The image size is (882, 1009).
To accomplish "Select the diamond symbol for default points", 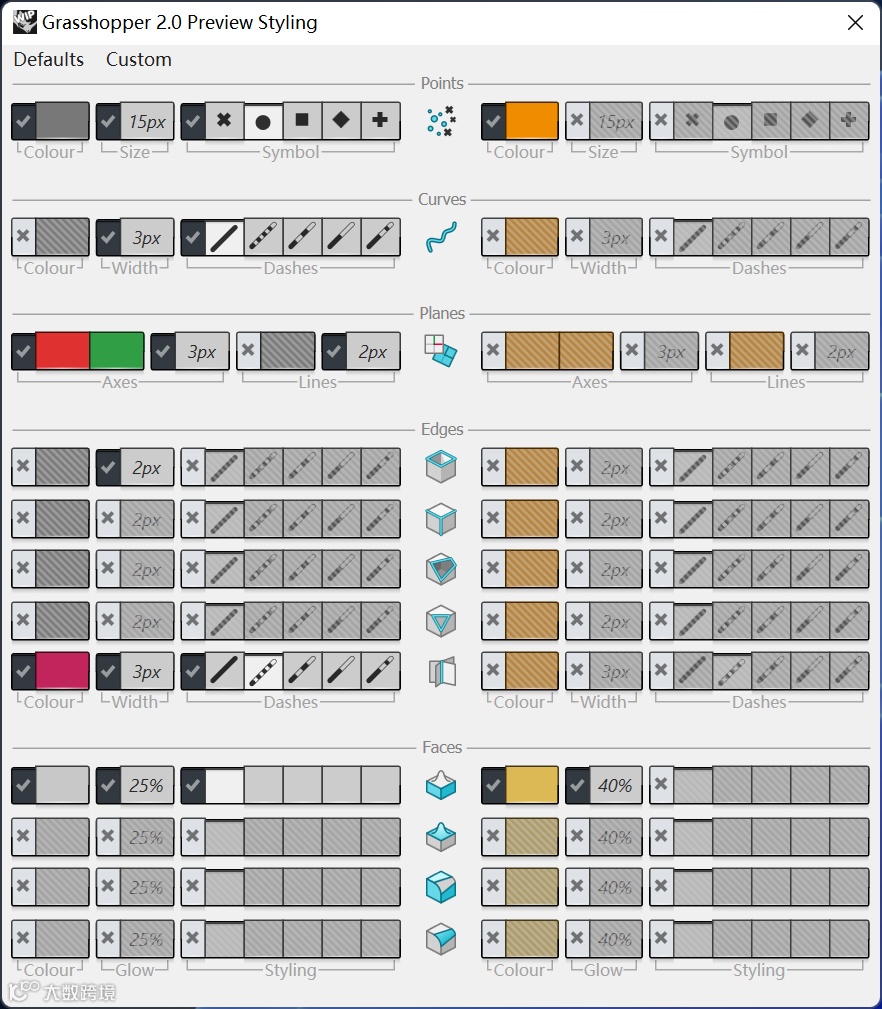I will 341,120.
